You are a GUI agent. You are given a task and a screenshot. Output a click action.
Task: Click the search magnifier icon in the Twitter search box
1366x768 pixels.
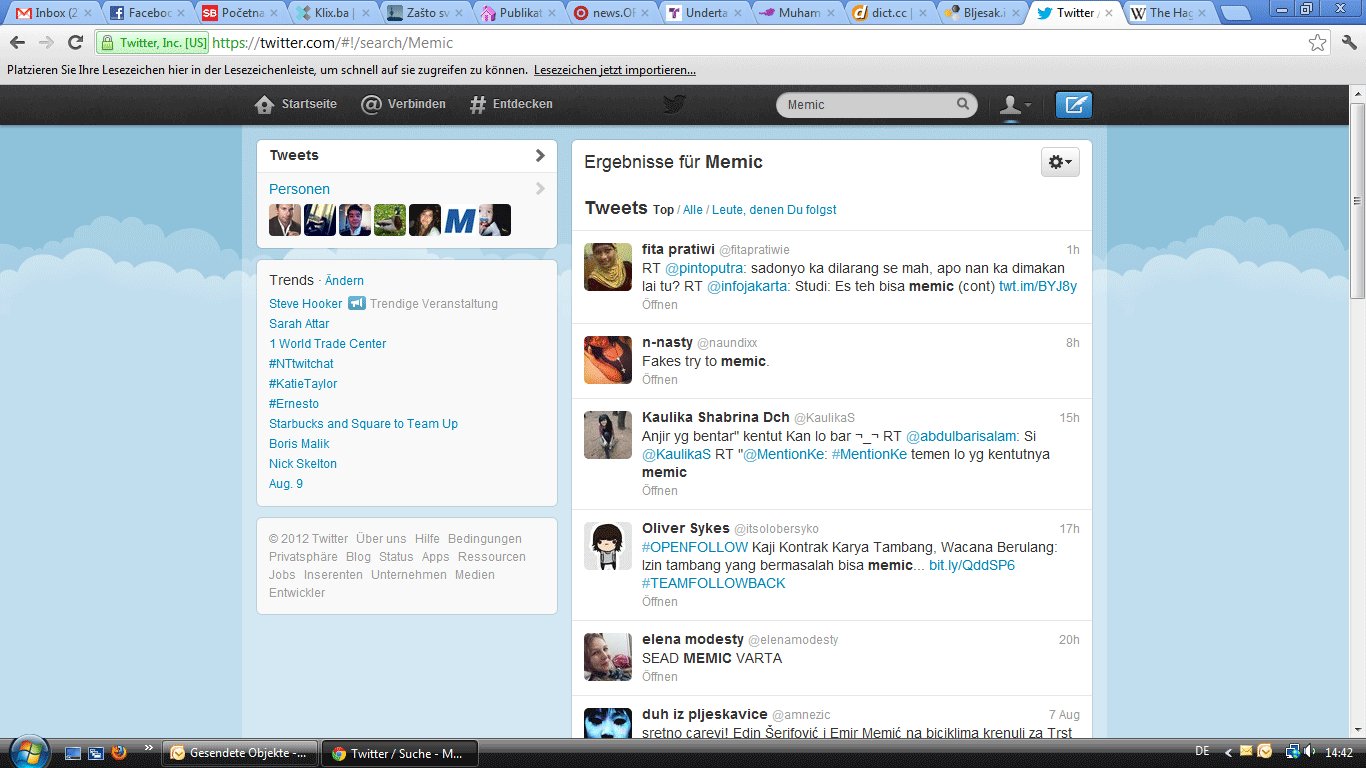pyautogui.click(x=963, y=104)
